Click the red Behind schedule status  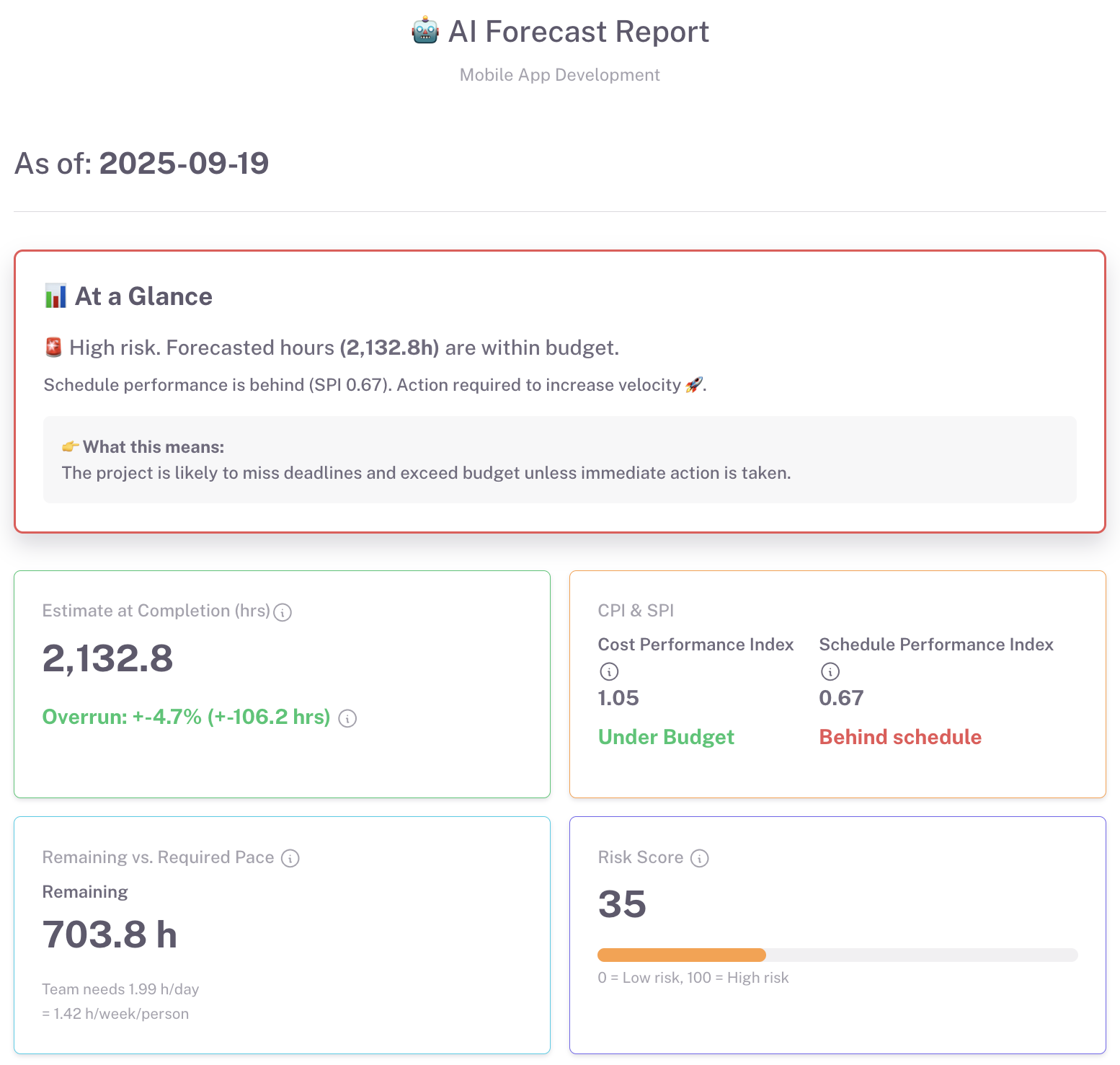click(900, 737)
